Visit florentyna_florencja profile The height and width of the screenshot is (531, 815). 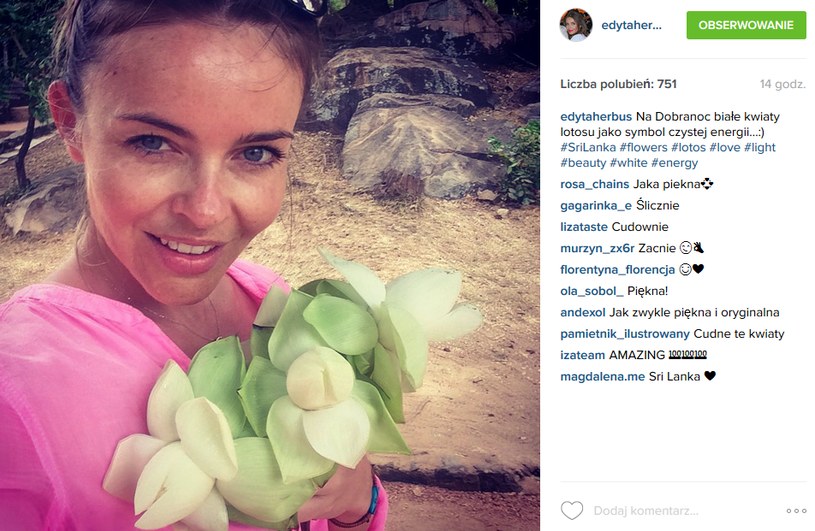[617, 270]
